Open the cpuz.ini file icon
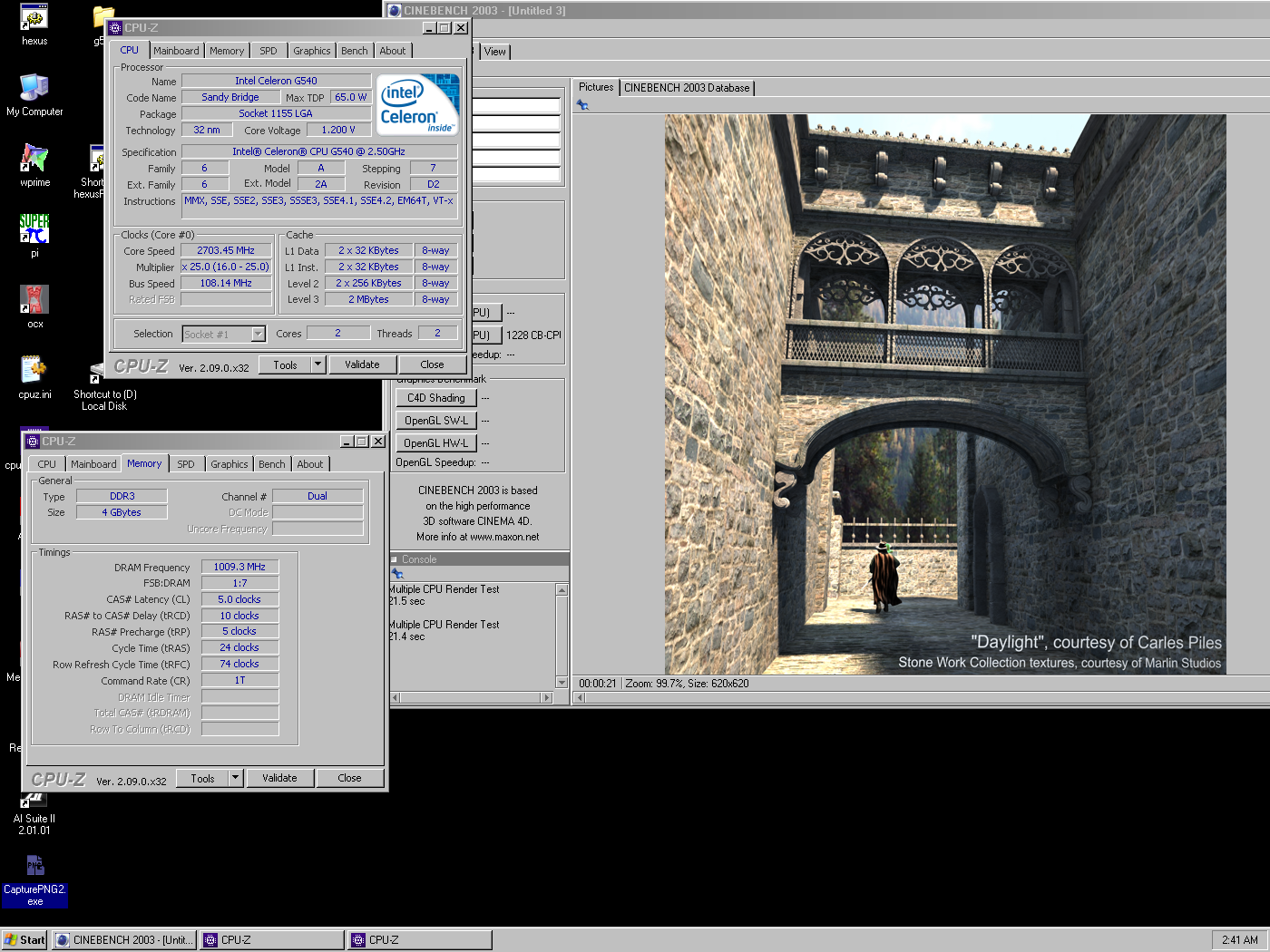The image size is (1270, 952). 34,377
